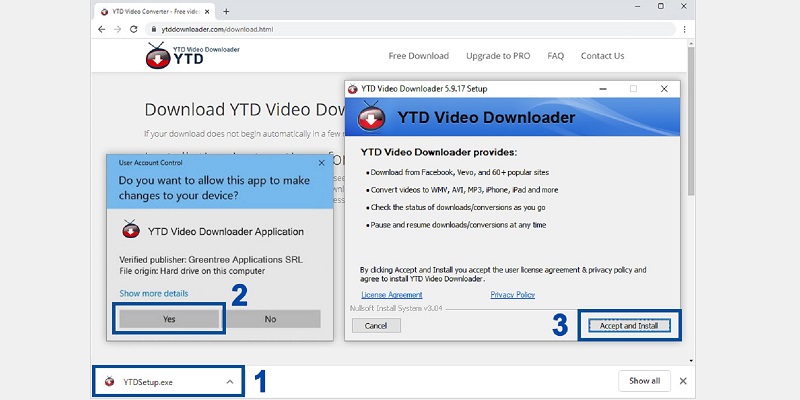Close the User Account Control dialog
Screen dimensions: 800x400
321,163
